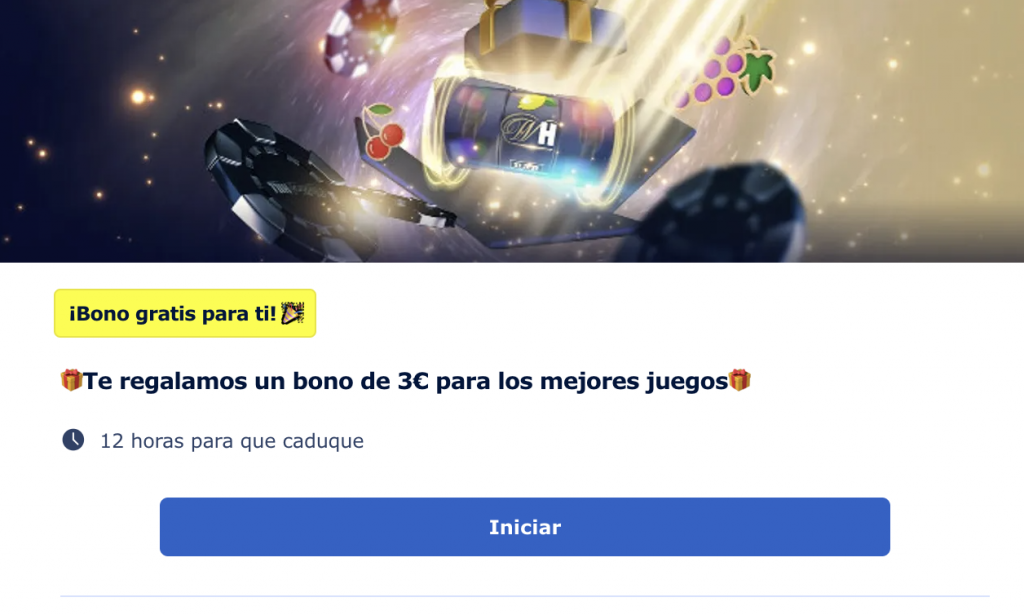Click the gift emoji before the headline
The width and height of the screenshot is (1024, 615).
(71, 380)
